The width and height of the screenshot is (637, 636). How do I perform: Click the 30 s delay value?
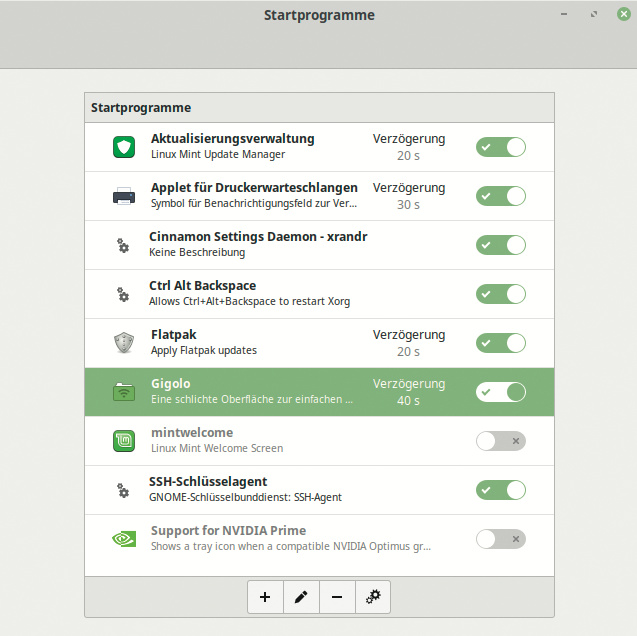(x=408, y=205)
